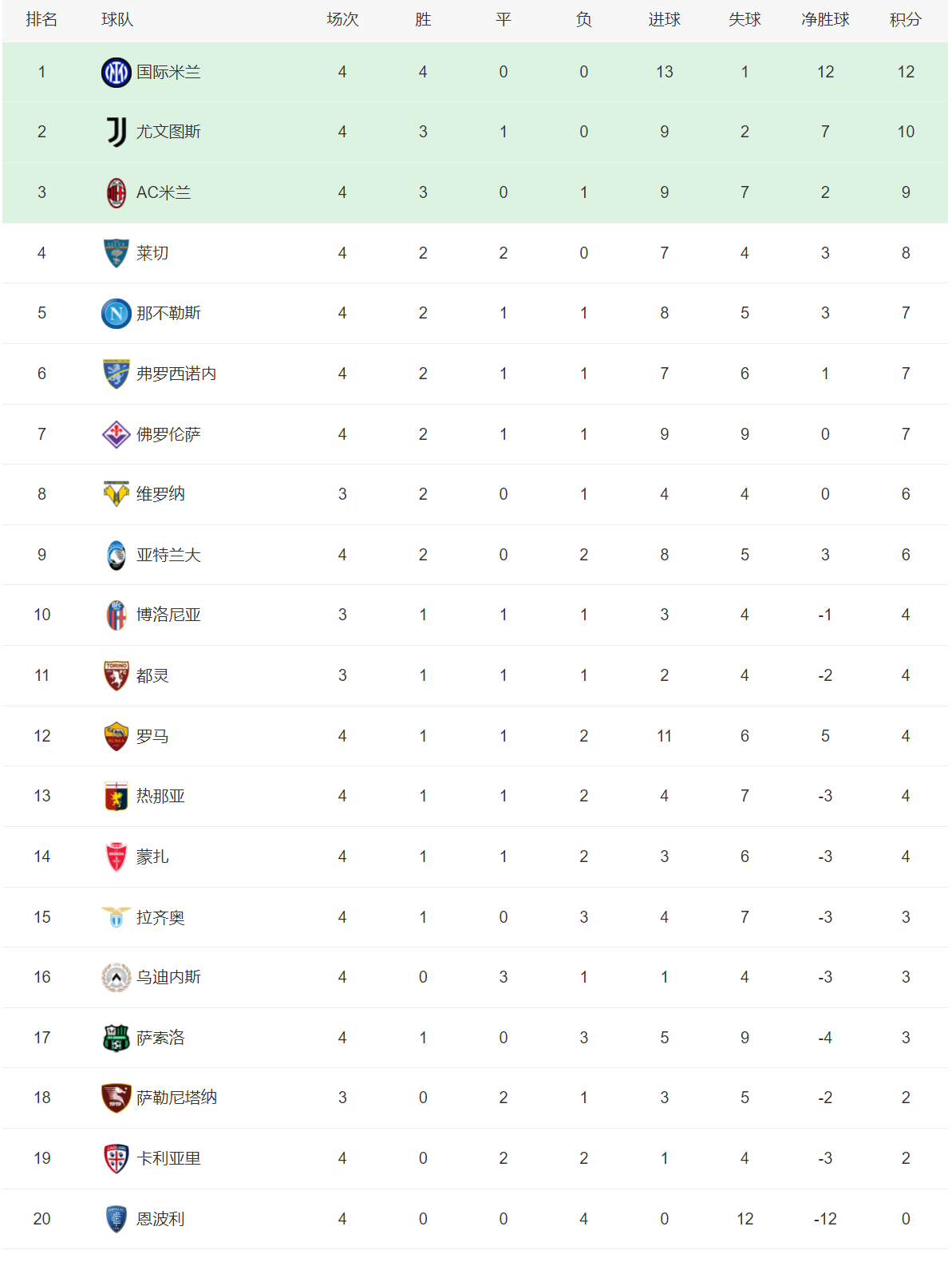Click the 进球 column header
The image size is (952, 1262).
coord(664,20)
